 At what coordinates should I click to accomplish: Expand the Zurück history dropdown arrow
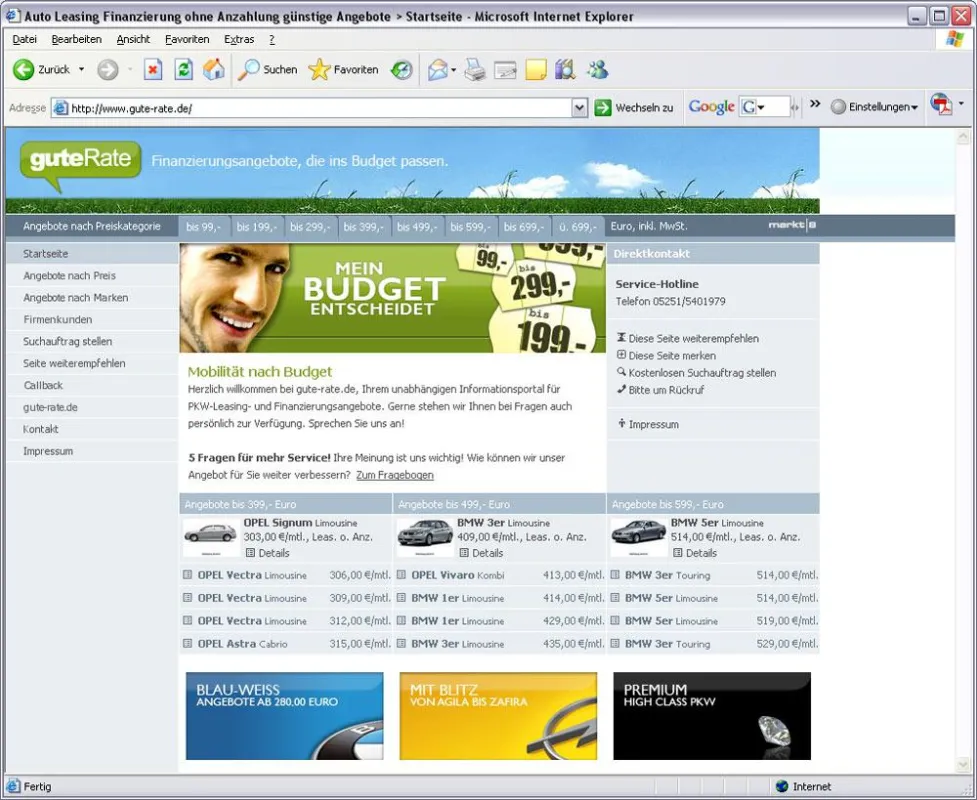pos(82,69)
